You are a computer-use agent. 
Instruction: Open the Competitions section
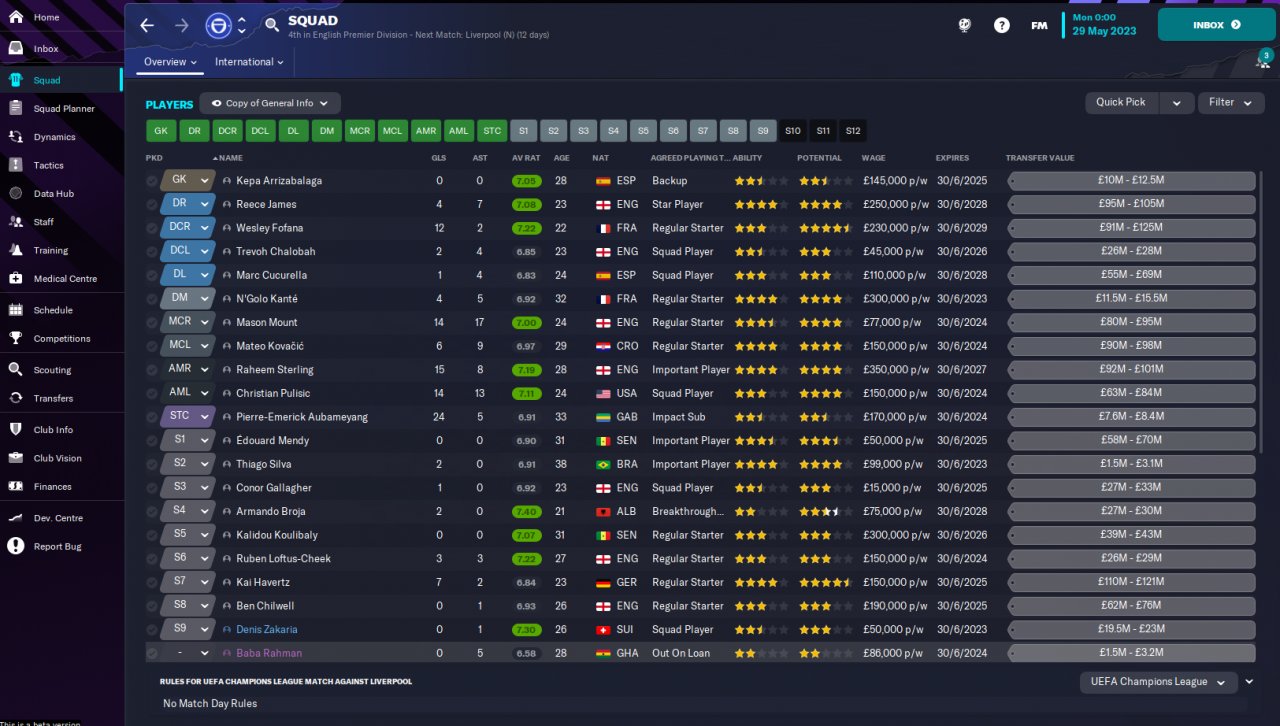[x=60, y=338]
